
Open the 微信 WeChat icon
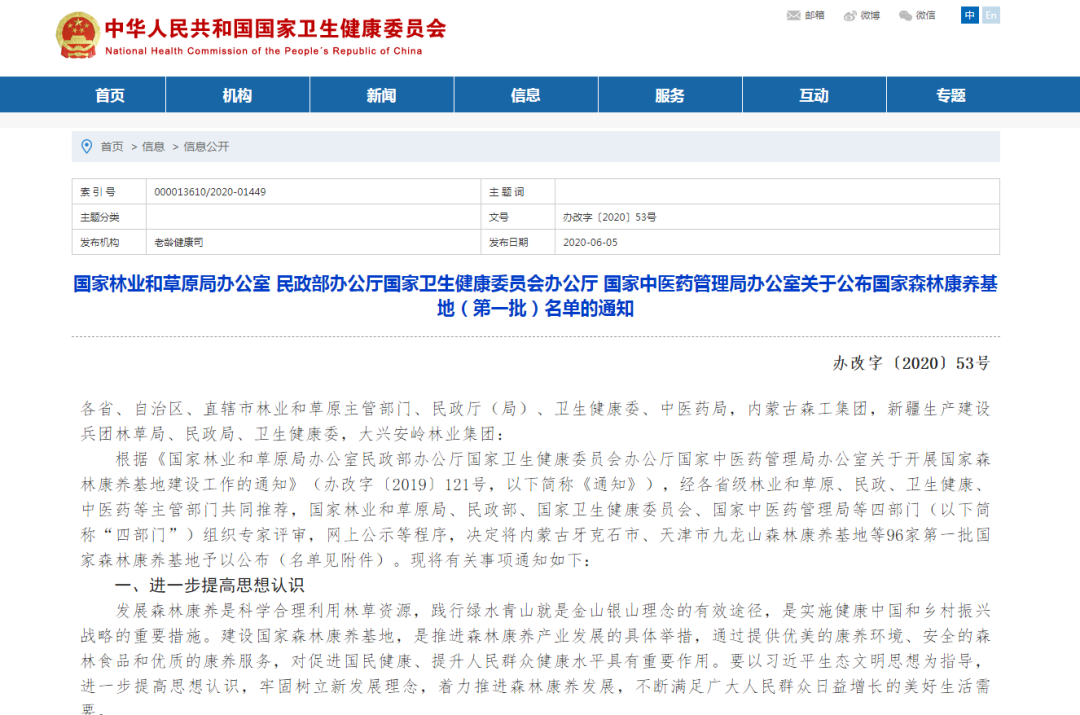click(x=906, y=15)
